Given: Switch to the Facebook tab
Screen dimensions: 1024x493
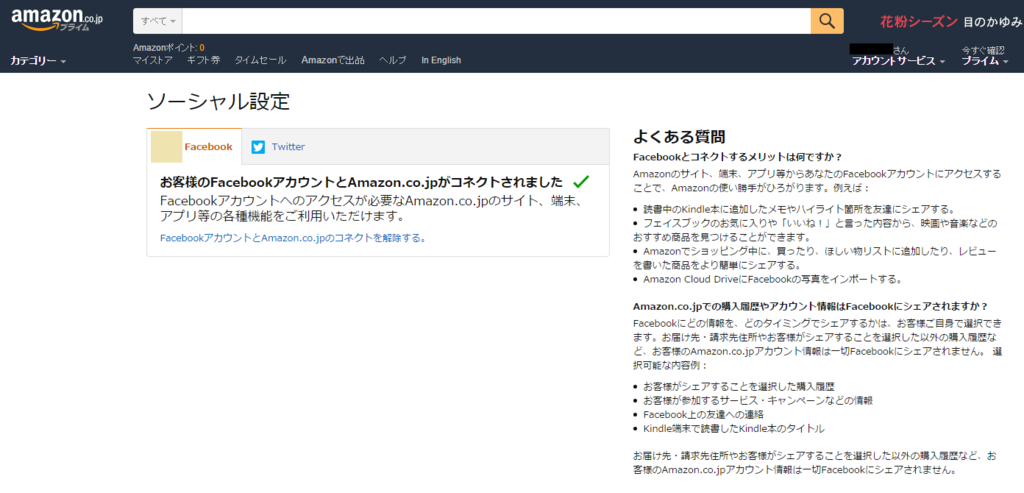Looking at the screenshot, I should tap(194, 146).
